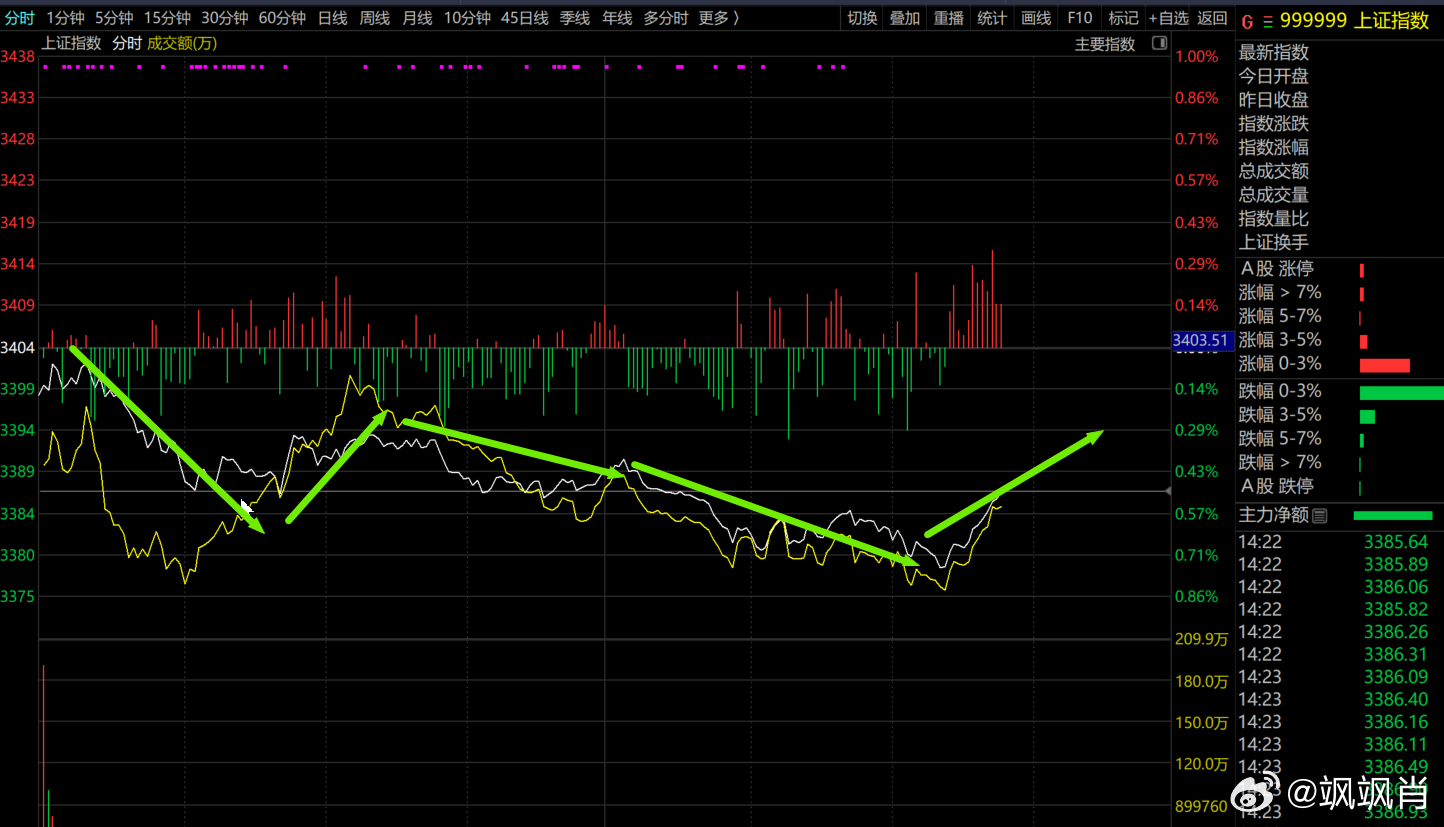Select the 10分钟 period tab
1444x827 pixels.
pos(467,18)
